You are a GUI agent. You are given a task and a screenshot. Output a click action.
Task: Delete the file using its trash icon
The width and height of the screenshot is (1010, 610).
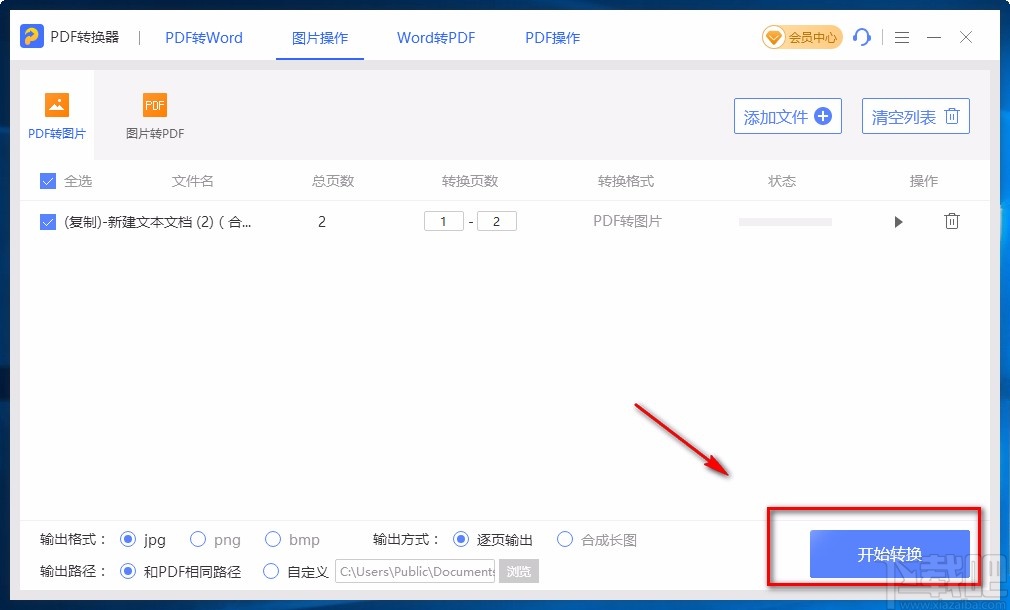(952, 221)
